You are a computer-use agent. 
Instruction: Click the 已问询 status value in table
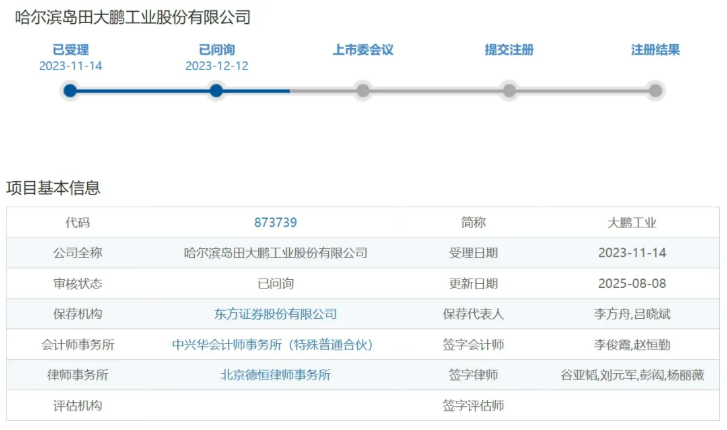(x=275, y=283)
